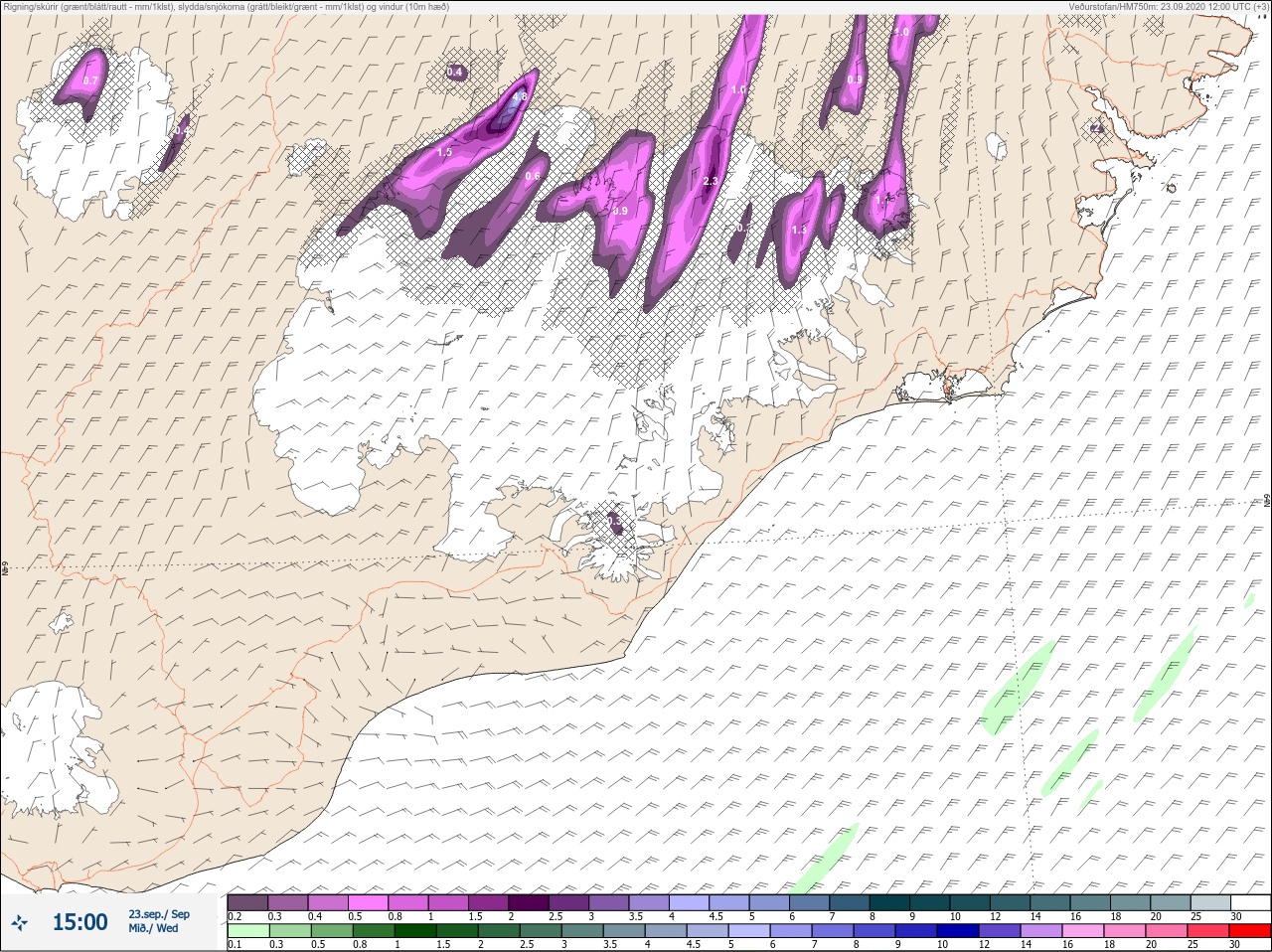Click the 15:00 forecast time label
Screen dimensions: 1272x952
[79, 922]
